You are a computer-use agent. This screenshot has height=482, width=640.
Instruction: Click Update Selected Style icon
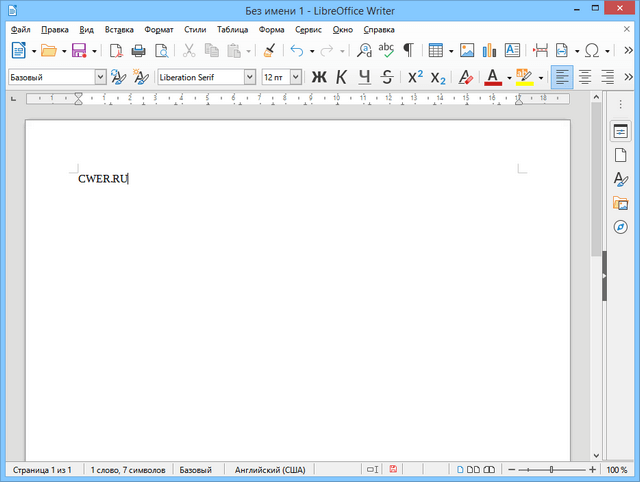tap(118, 77)
